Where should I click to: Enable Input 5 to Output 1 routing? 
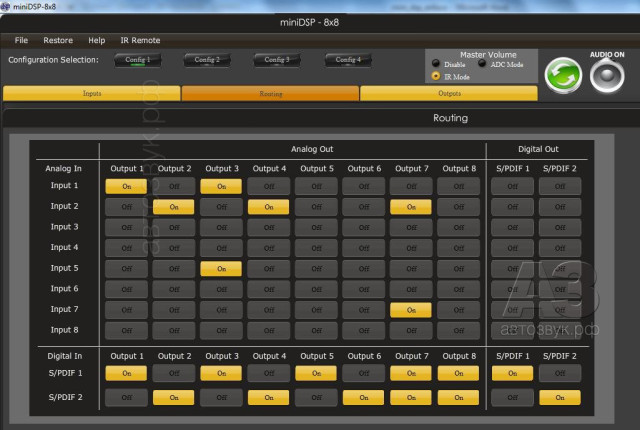(127, 269)
